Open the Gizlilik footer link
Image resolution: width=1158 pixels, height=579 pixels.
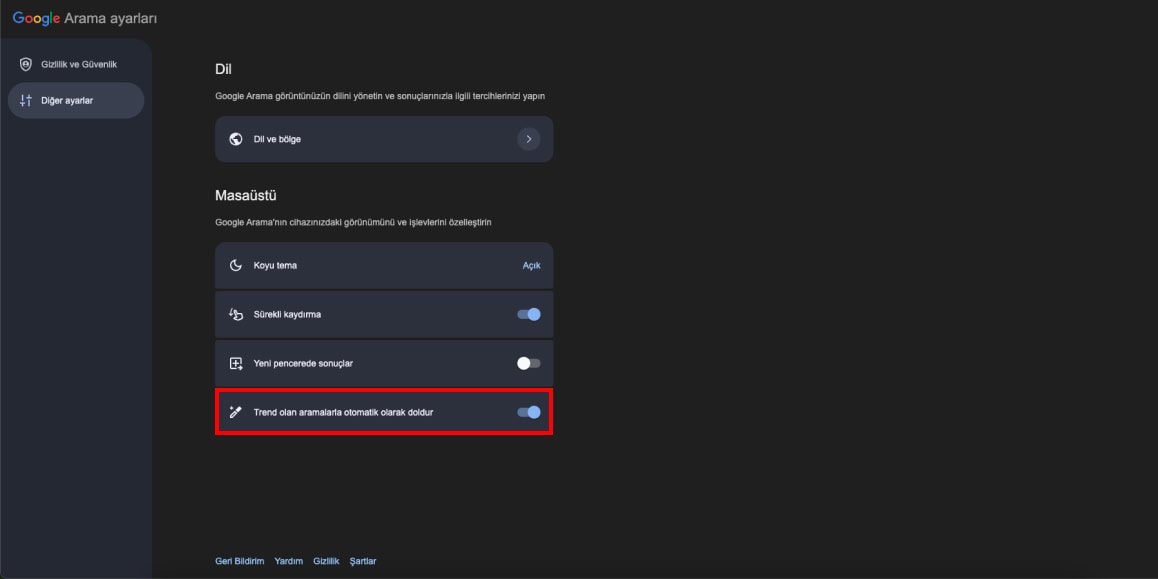(326, 561)
